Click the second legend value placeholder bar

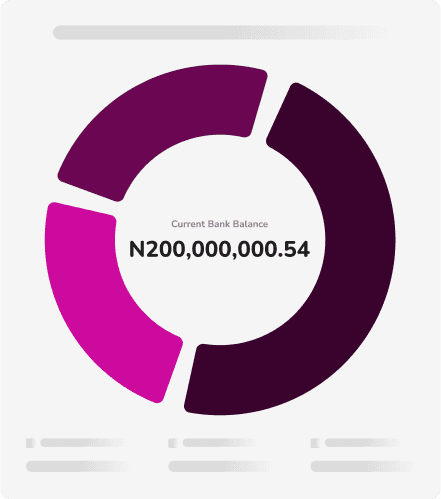(x=220, y=466)
